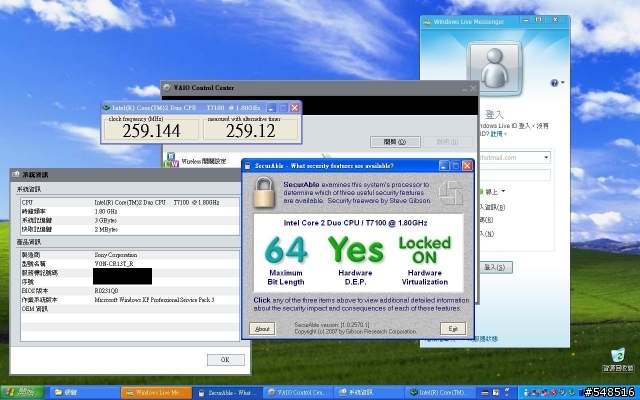Click the 註冊 sign-up link in Messenger
The width and height of the screenshot is (640, 400).
click(498, 134)
